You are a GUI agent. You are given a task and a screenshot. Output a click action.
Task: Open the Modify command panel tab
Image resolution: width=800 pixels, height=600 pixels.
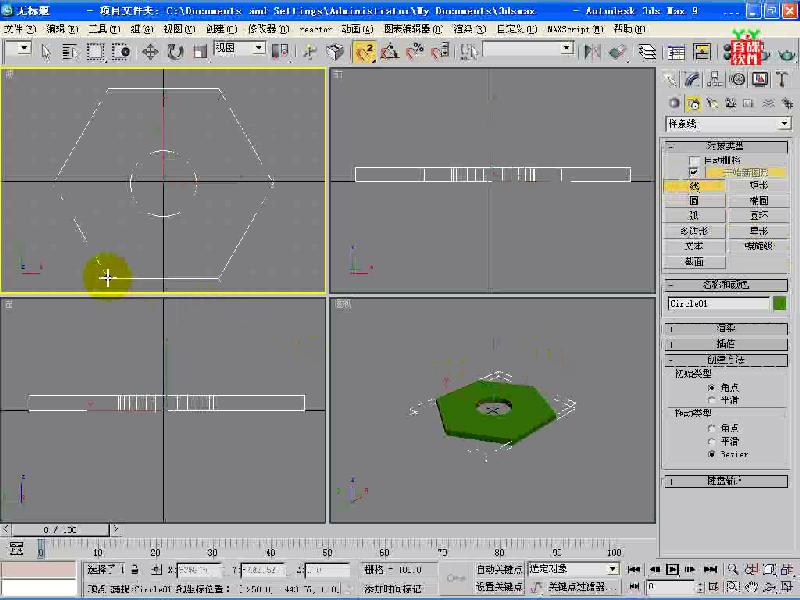(692, 79)
